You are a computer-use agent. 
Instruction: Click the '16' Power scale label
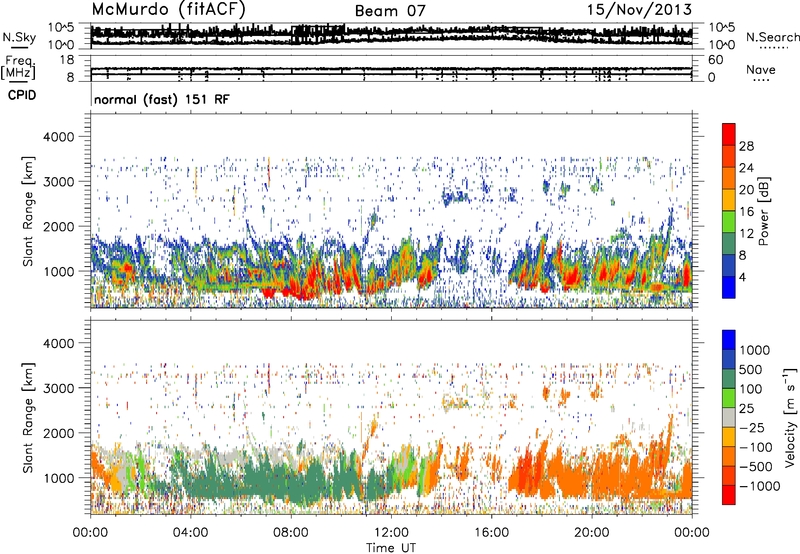(746, 212)
